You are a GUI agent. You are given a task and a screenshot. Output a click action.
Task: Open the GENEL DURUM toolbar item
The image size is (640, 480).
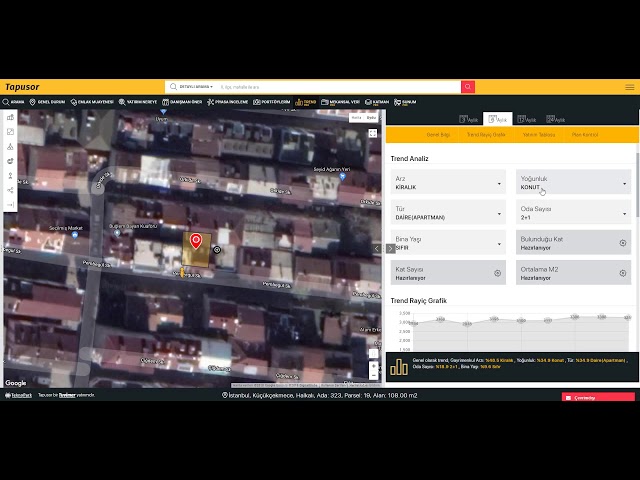click(x=47, y=102)
